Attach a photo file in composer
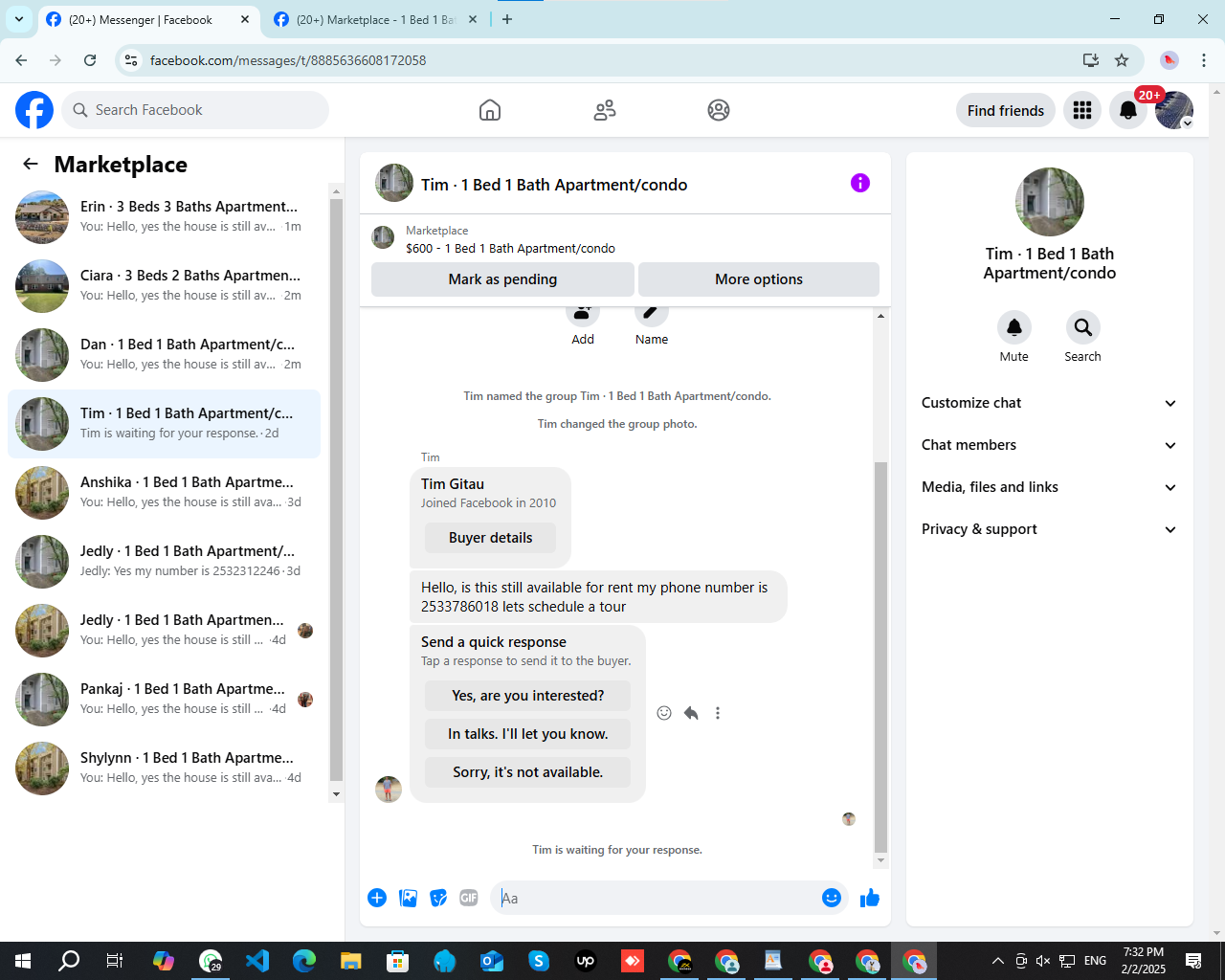 tap(408, 898)
